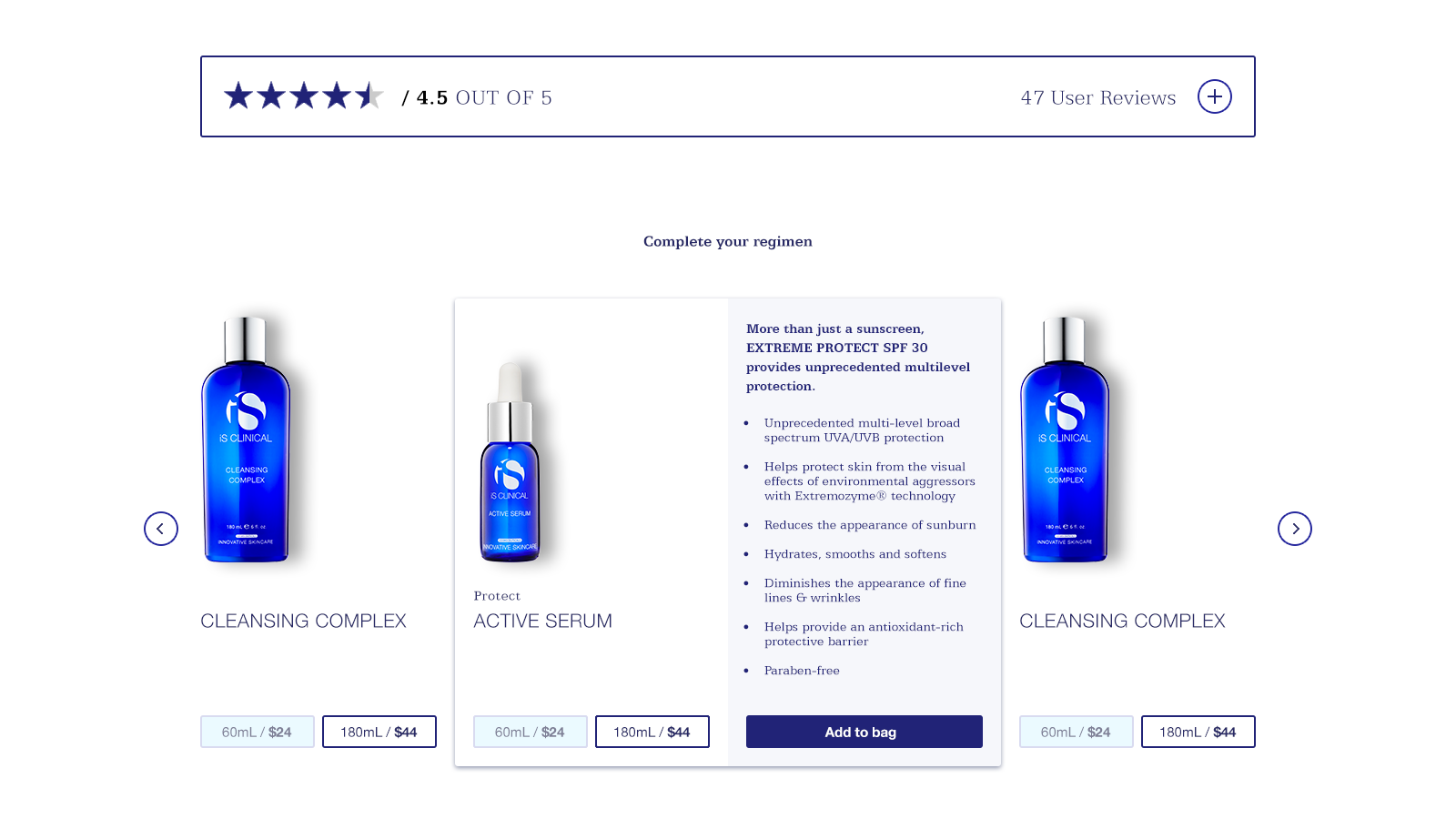Click right CLEANSING COMPLEX product title
1456x819 pixels.
(1122, 621)
